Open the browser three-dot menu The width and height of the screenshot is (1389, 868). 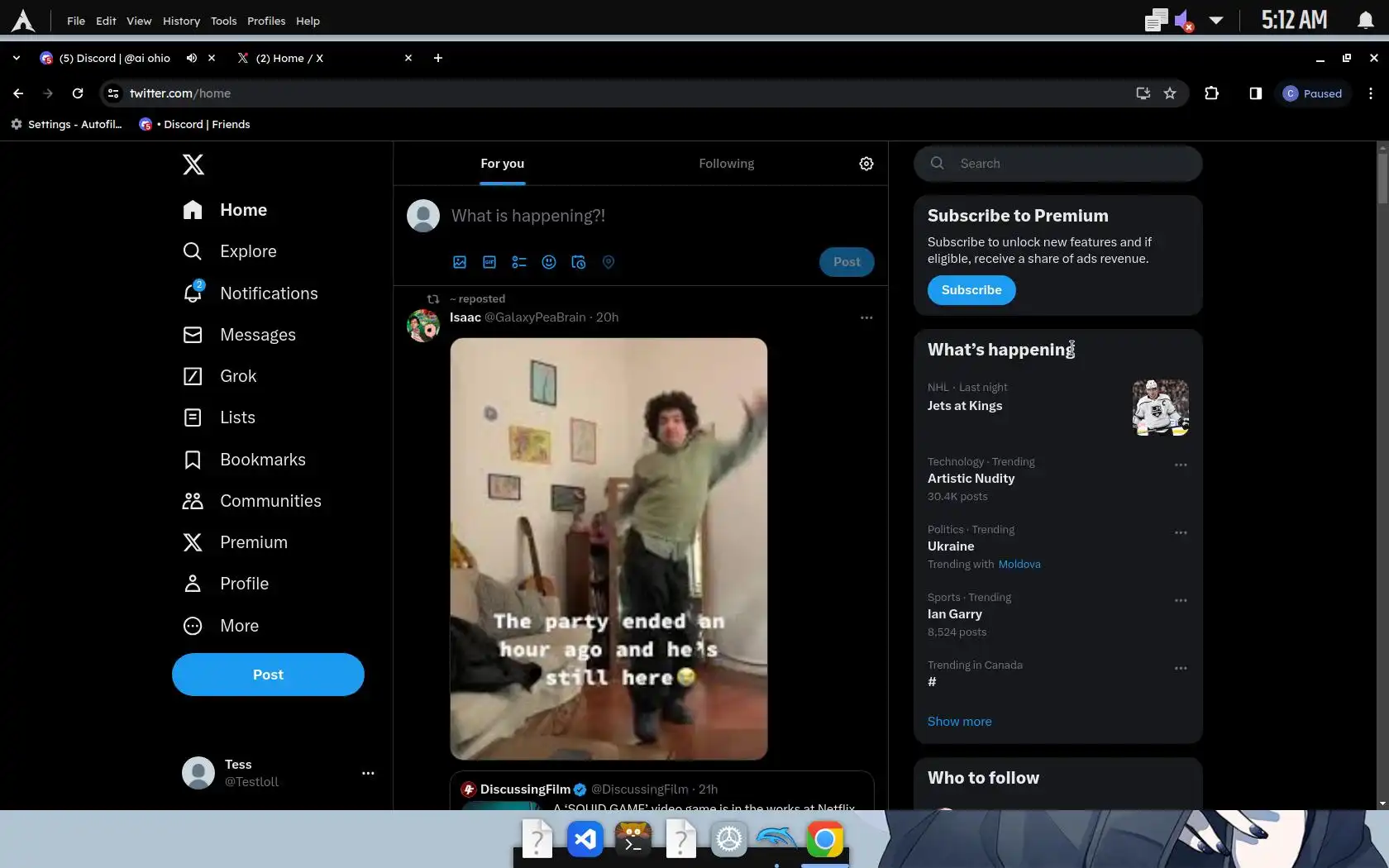tap(1371, 93)
